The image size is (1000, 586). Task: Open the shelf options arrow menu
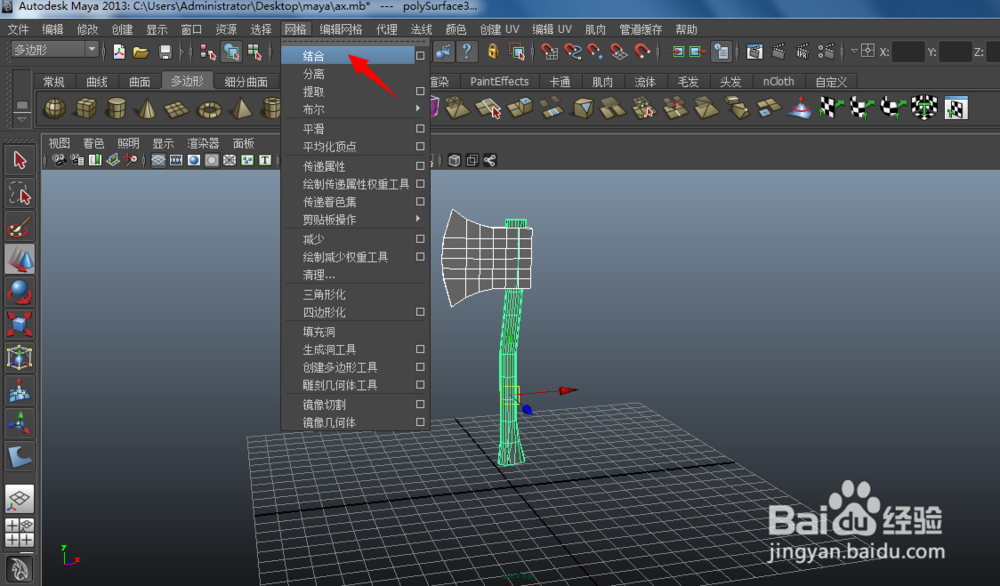22,119
